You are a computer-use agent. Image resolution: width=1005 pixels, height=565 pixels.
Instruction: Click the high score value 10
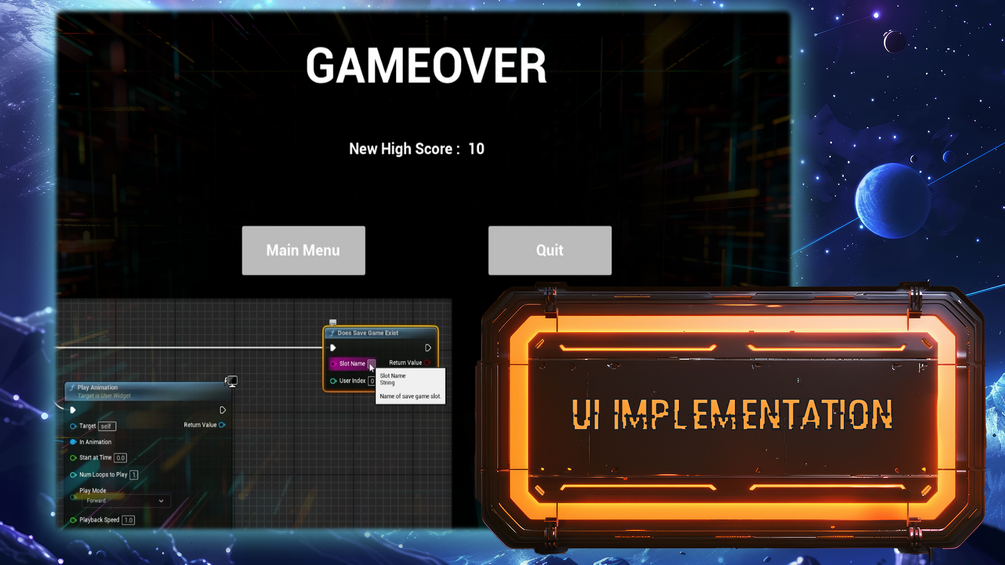click(476, 149)
